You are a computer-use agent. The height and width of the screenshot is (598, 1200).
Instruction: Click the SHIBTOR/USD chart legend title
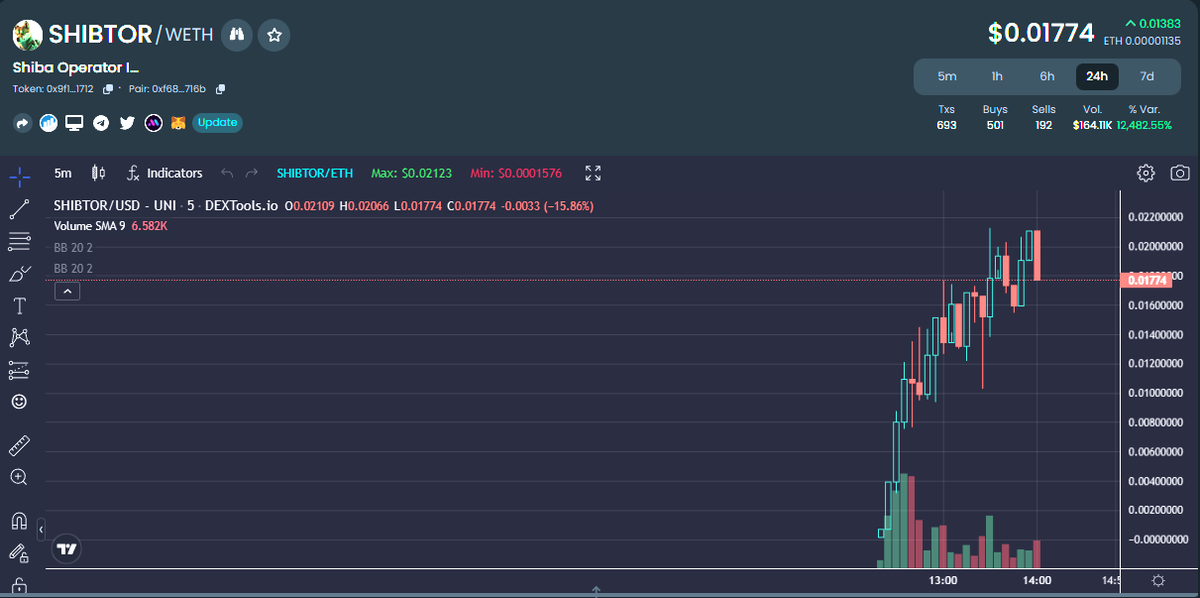pyautogui.click(x=166, y=206)
